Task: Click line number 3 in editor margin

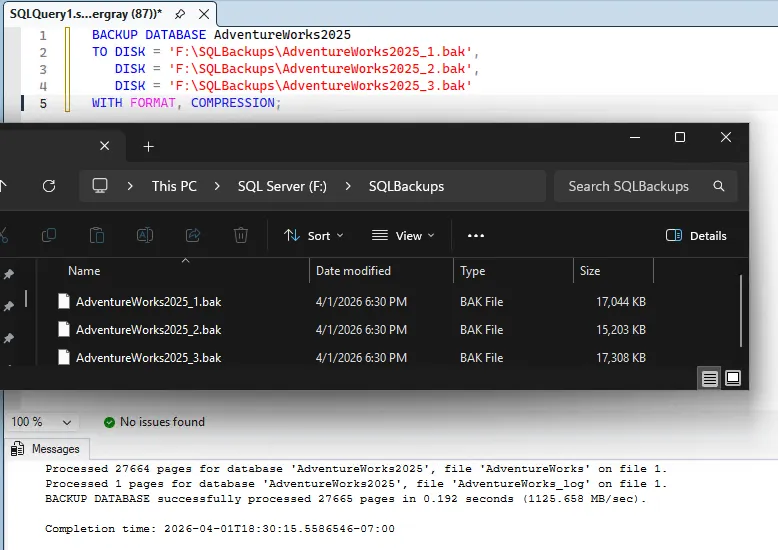Action: click(x=43, y=69)
